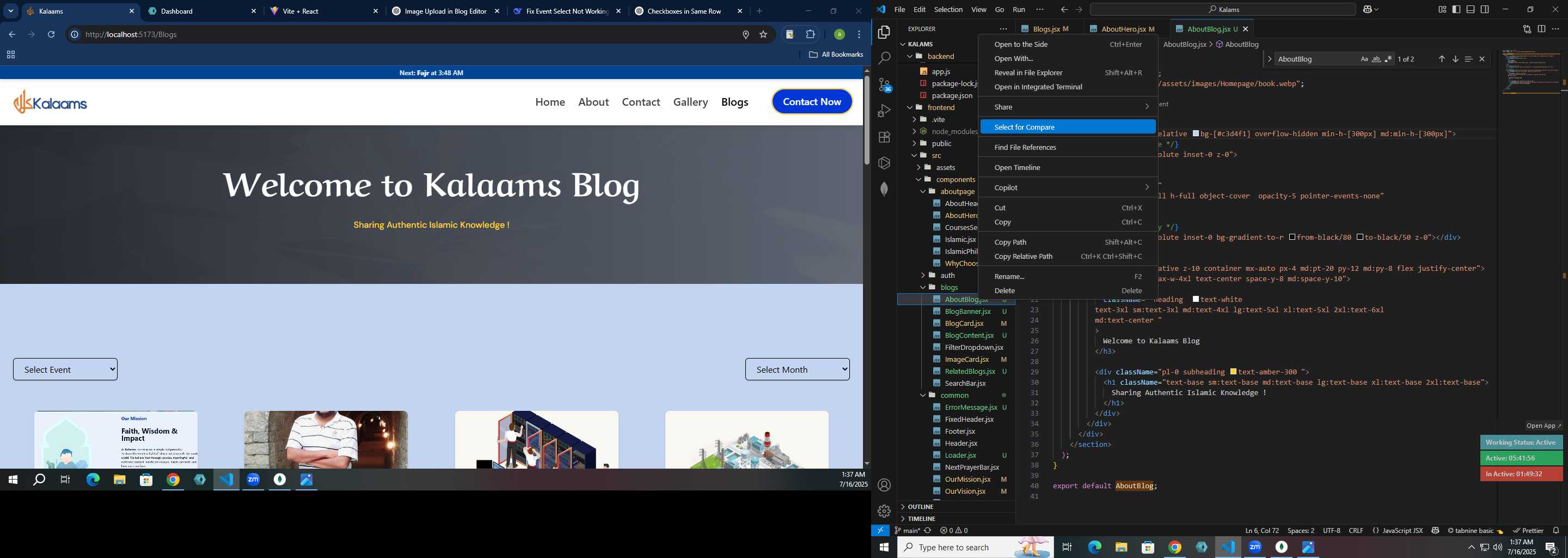Viewport: 1568px width, 558px height.
Task: Click the remote window icon in status bar
Action: click(880, 531)
